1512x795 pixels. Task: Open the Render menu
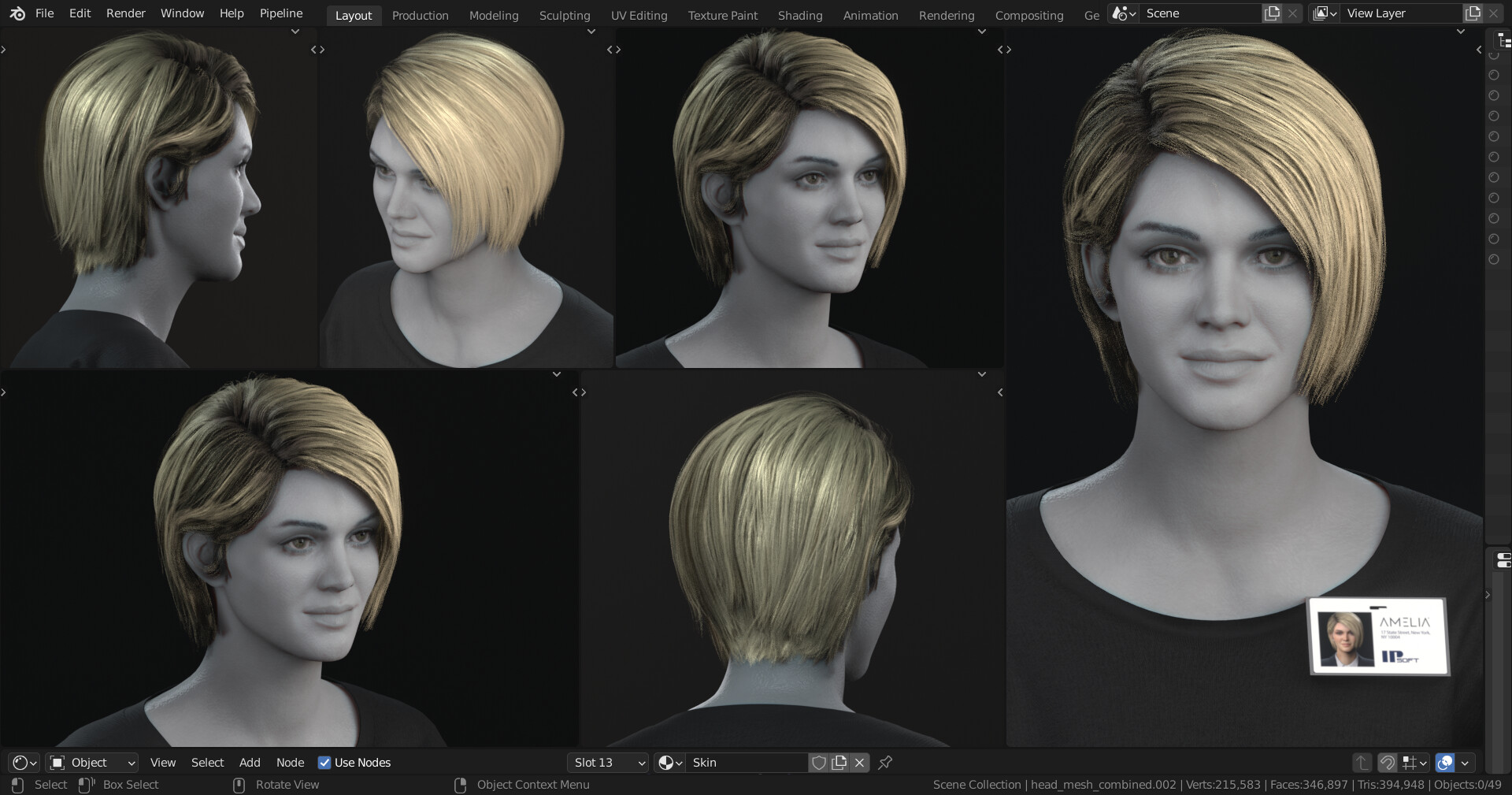[x=126, y=13]
